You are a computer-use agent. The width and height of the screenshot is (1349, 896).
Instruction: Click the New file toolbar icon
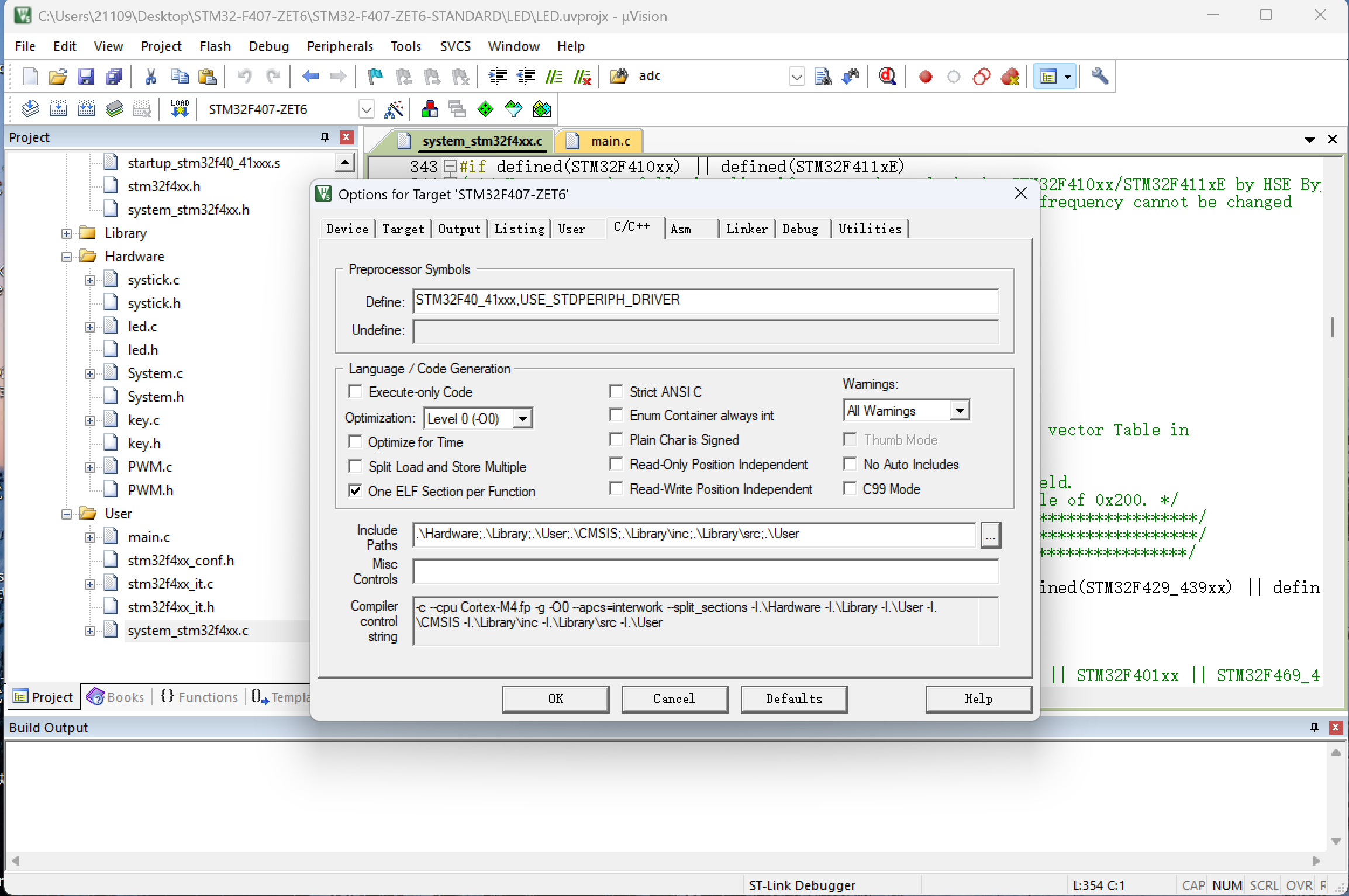tap(30, 77)
